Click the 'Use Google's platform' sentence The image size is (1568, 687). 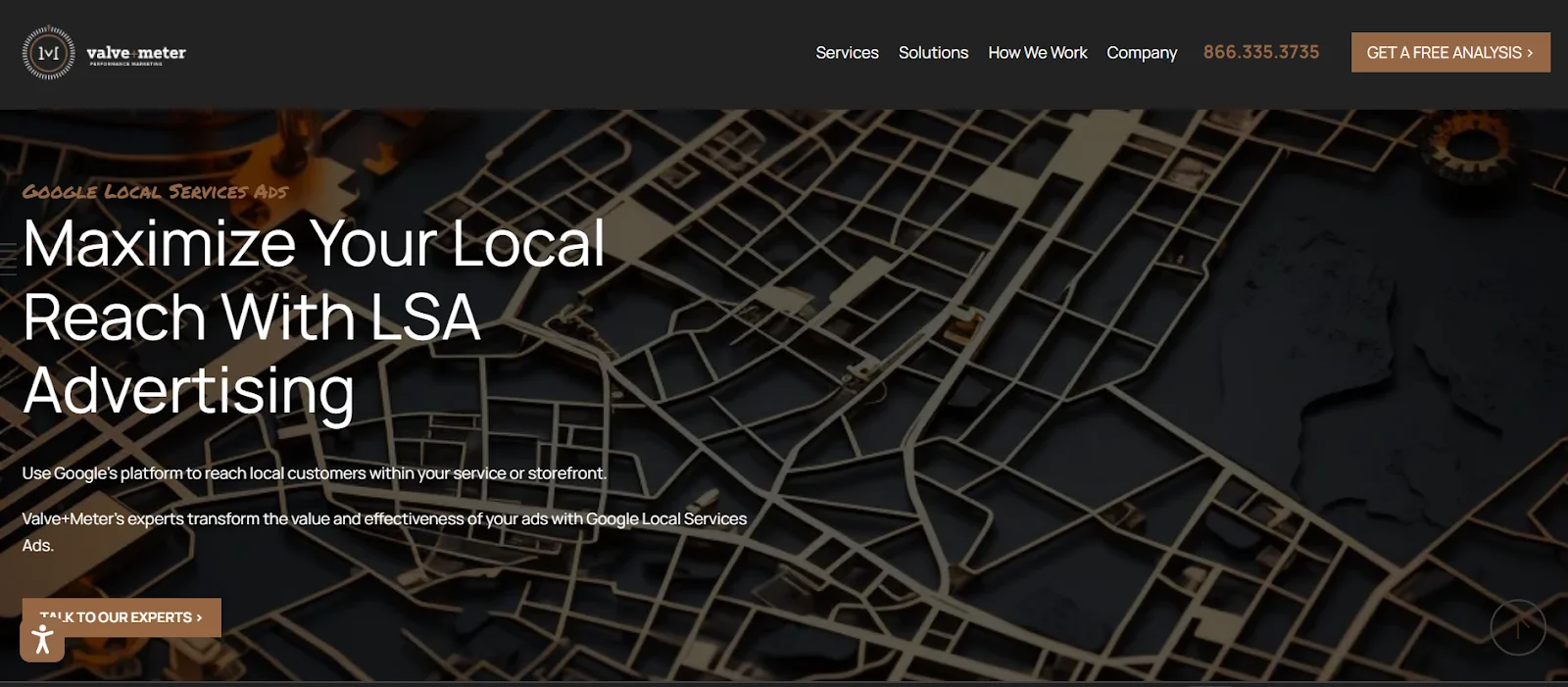pyautogui.click(x=315, y=473)
